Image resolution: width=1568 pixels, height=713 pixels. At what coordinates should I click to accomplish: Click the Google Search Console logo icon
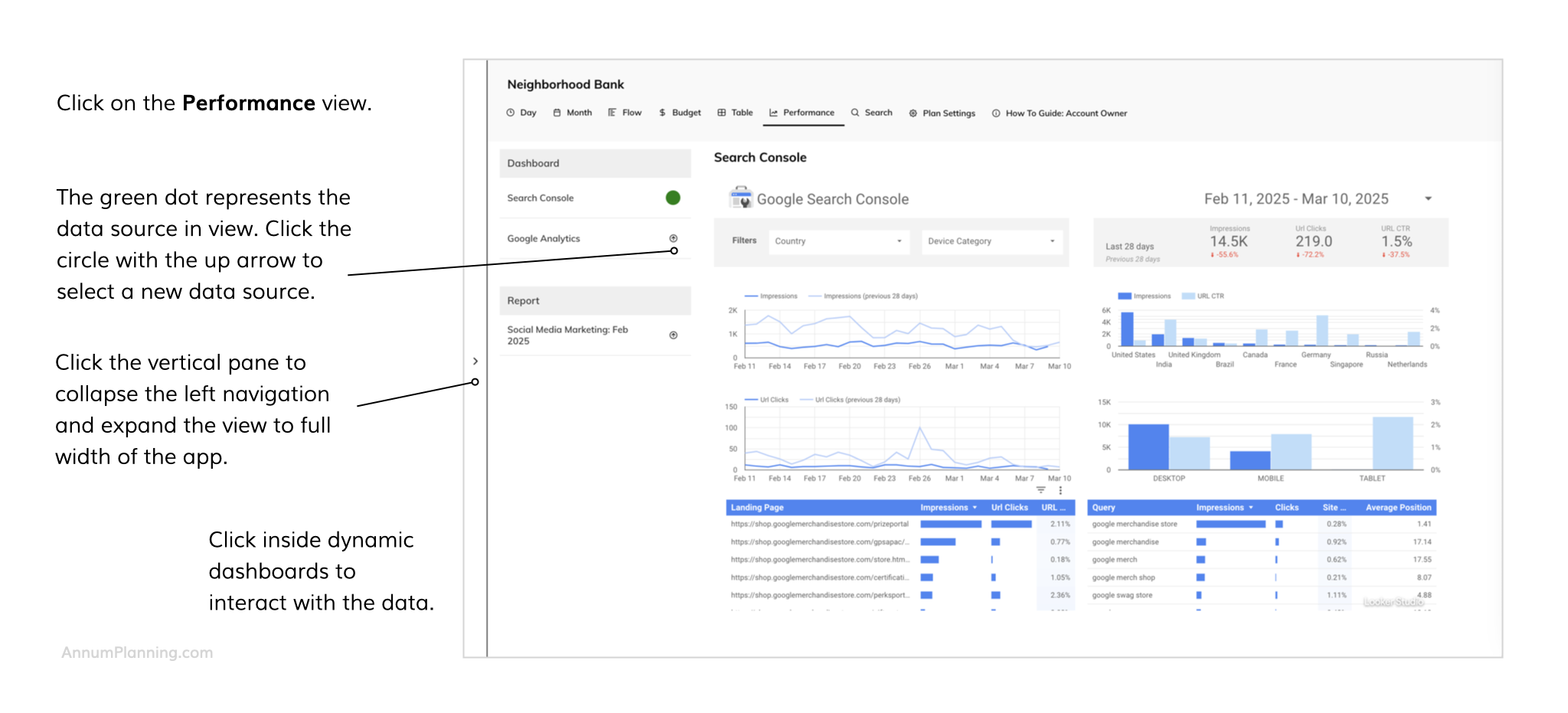point(740,198)
